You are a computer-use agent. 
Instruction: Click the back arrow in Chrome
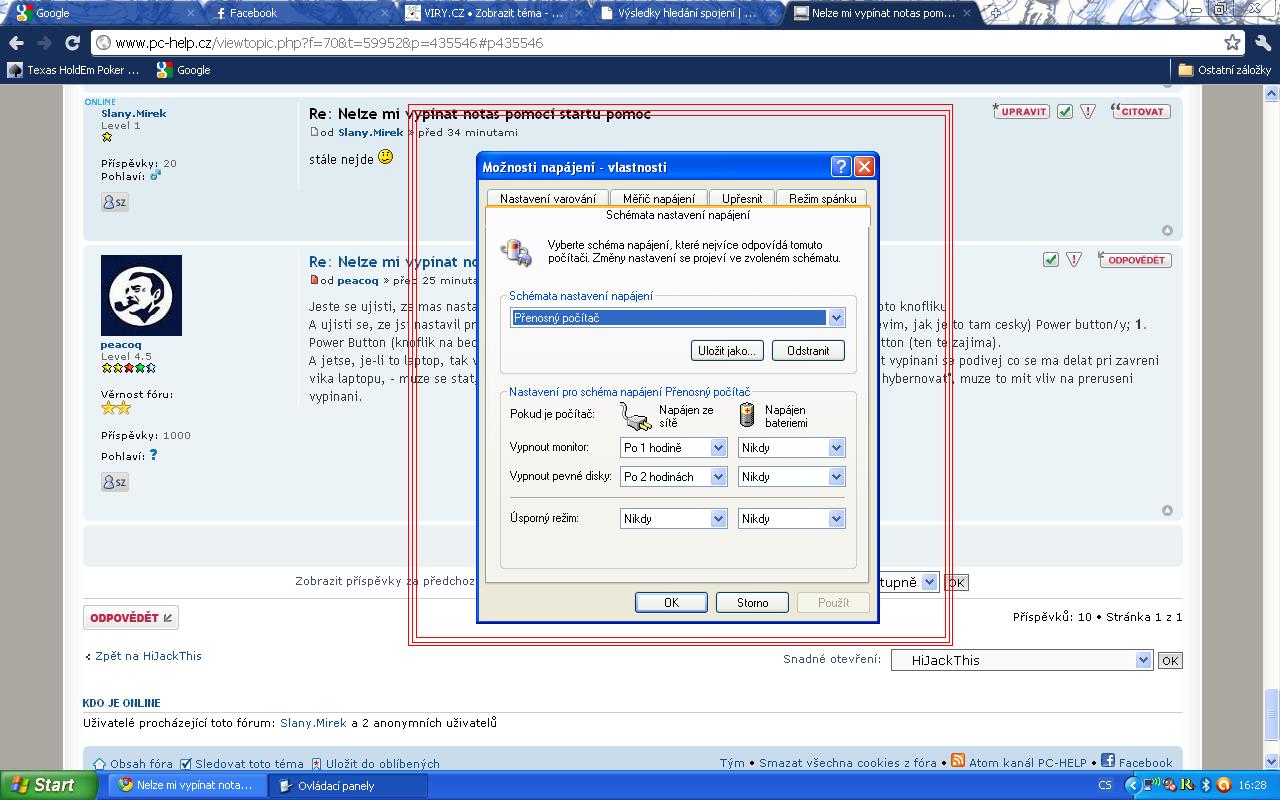pyautogui.click(x=16, y=43)
